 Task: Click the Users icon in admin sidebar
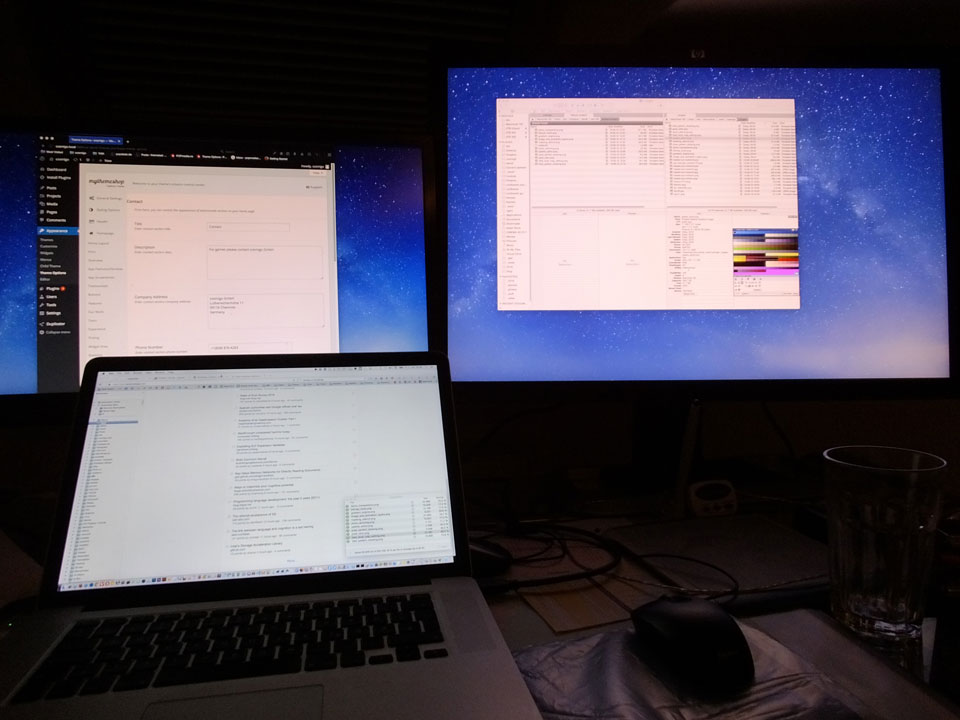pos(41,297)
